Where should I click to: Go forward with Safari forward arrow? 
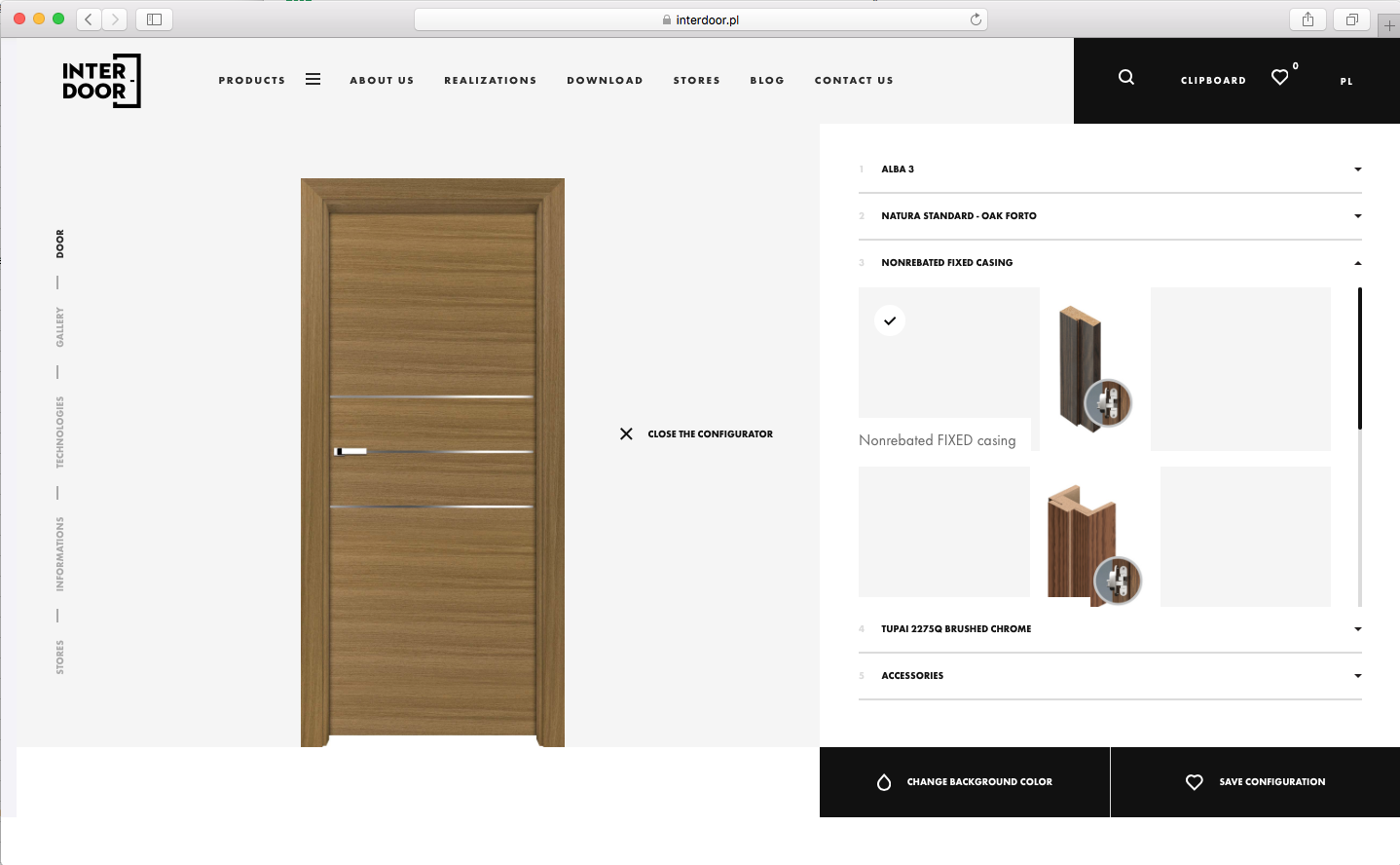(115, 19)
